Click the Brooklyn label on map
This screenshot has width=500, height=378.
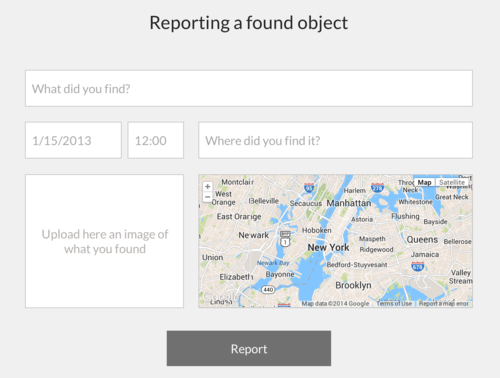pyautogui.click(x=353, y=285)
